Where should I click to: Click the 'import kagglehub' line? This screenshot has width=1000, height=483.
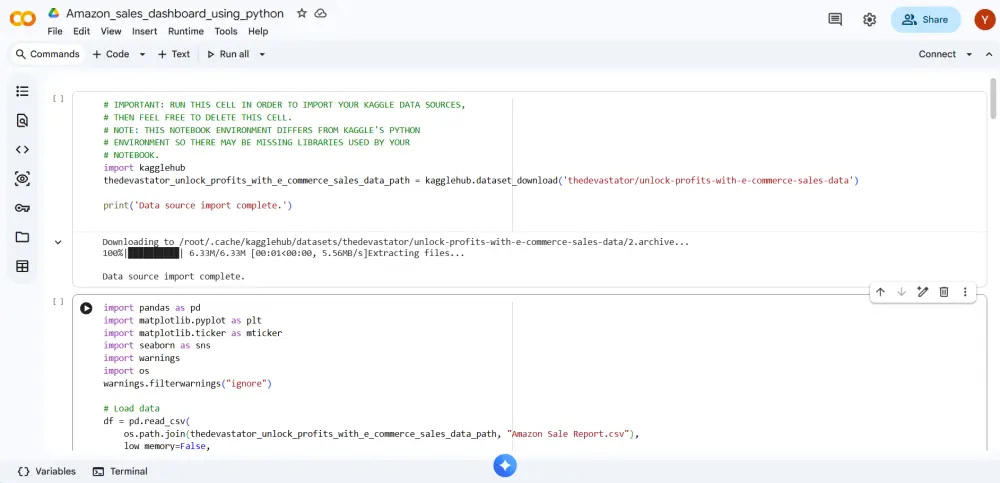[x=144, y=168]
